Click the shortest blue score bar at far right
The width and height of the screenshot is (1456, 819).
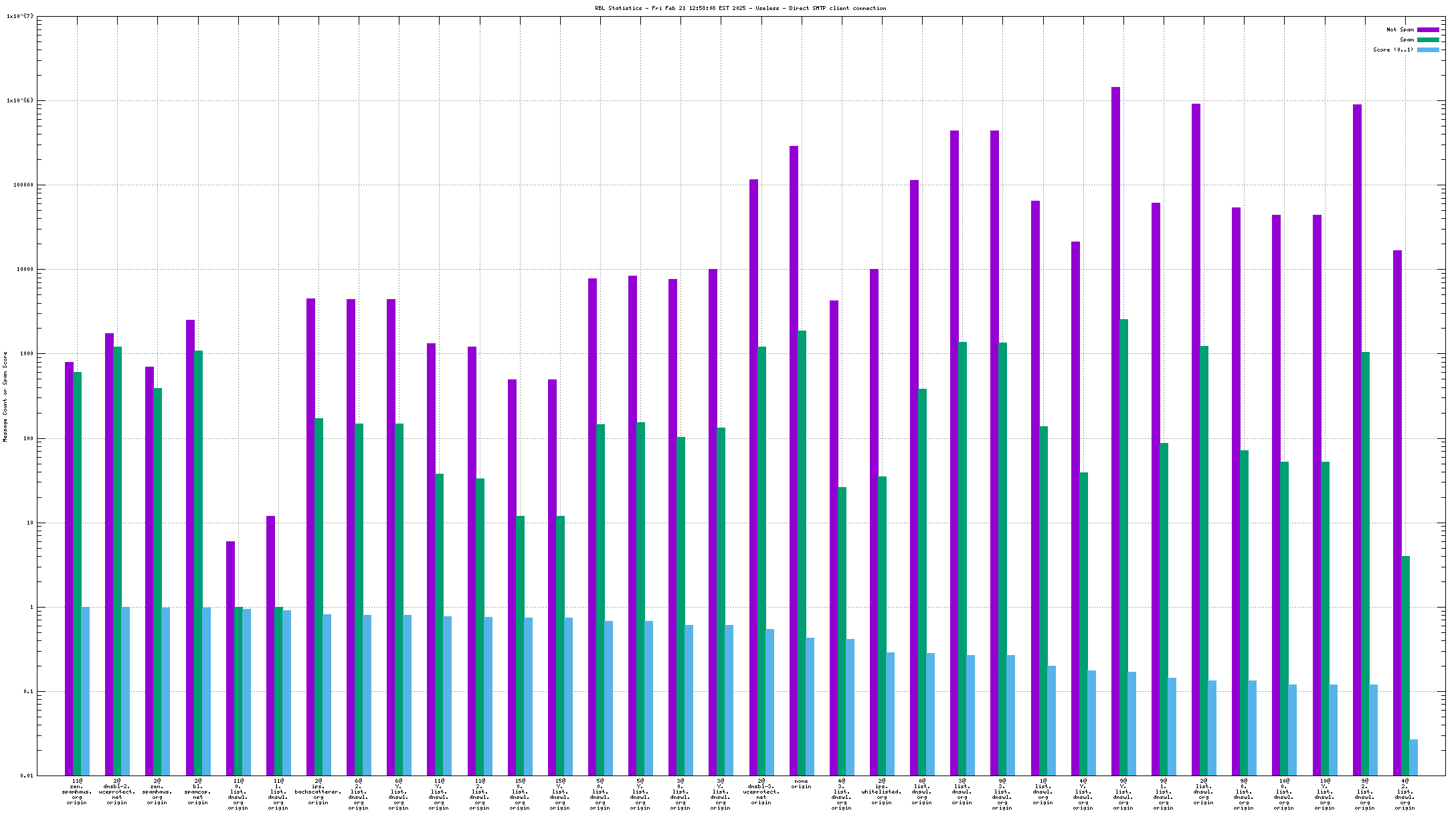1413,757
